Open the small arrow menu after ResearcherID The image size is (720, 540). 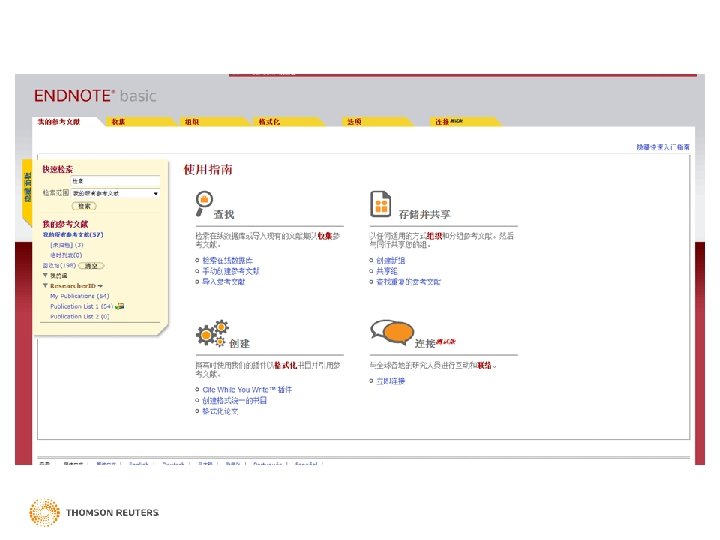click(x=100, y=286)
